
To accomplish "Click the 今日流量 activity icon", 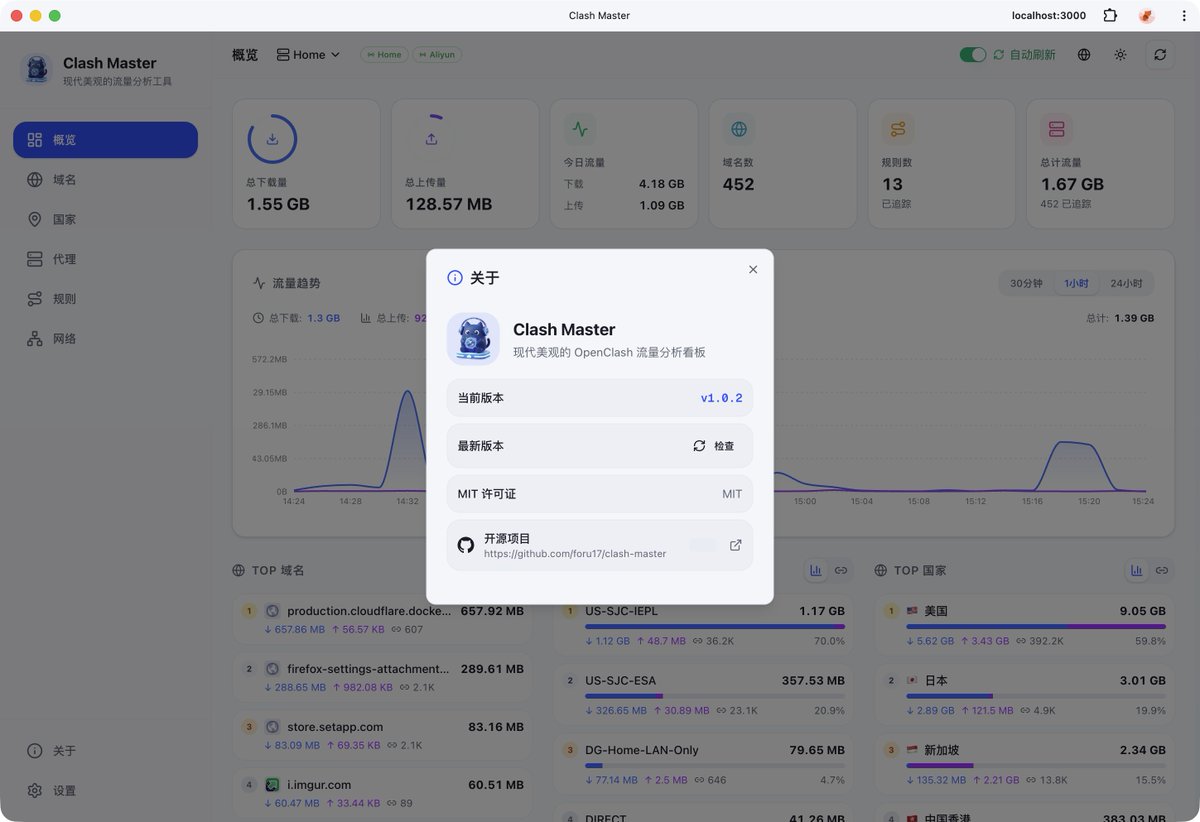I will click(x=580, y=129).
